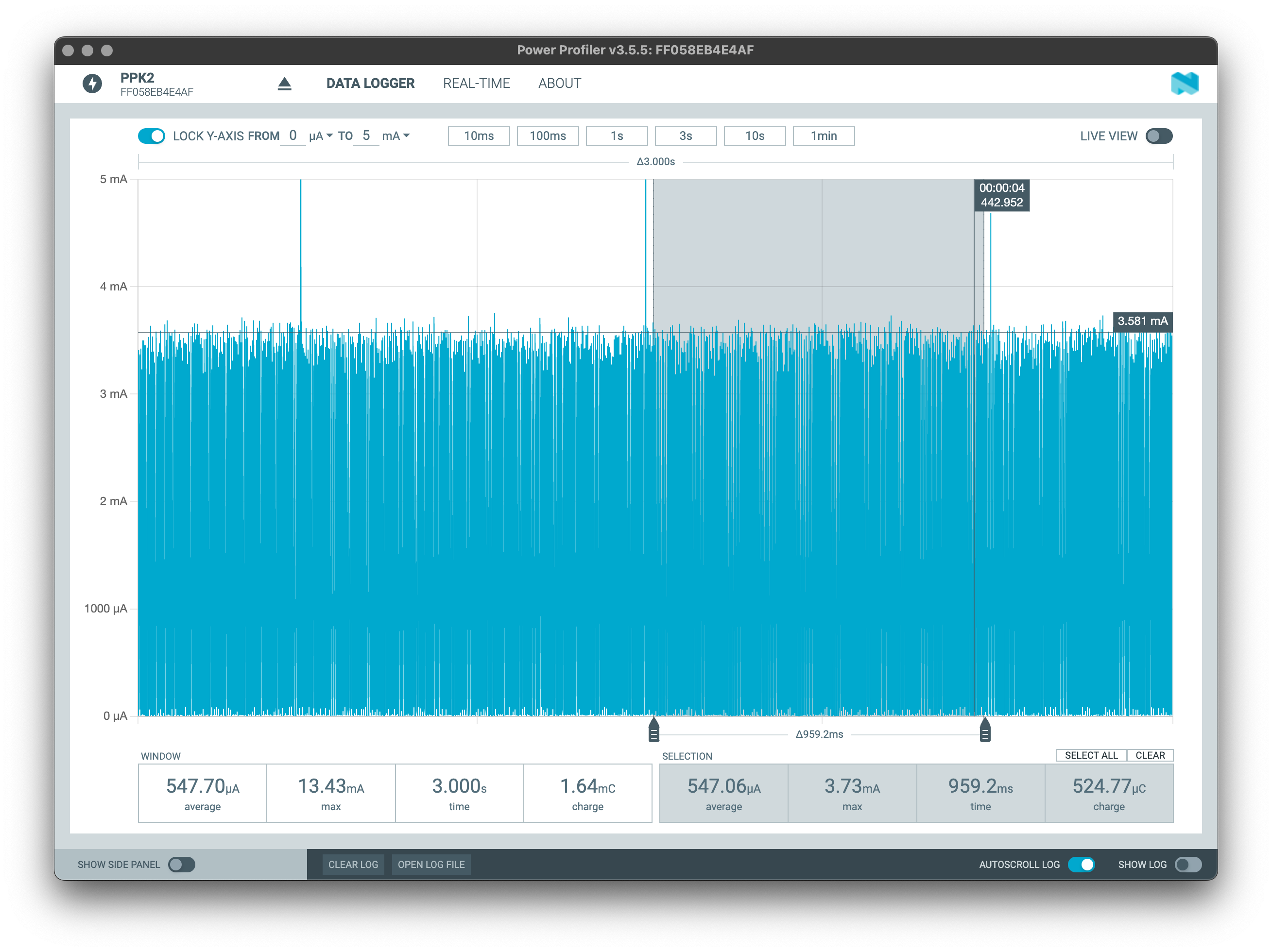Viewport: 1272px width, 952px height.
Task: Toggle the Lock Y-Axis switch
Action: click(x=152, y=136)
